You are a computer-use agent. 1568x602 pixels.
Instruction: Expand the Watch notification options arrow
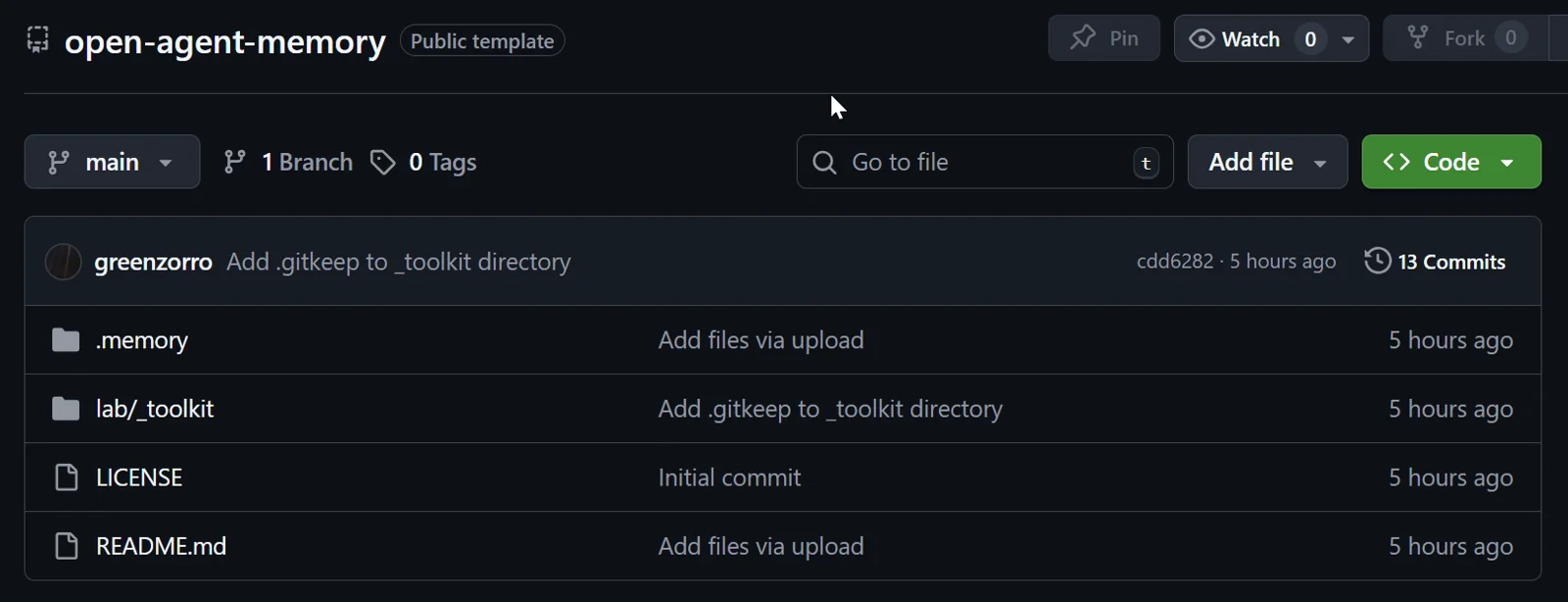point(1348,39)
